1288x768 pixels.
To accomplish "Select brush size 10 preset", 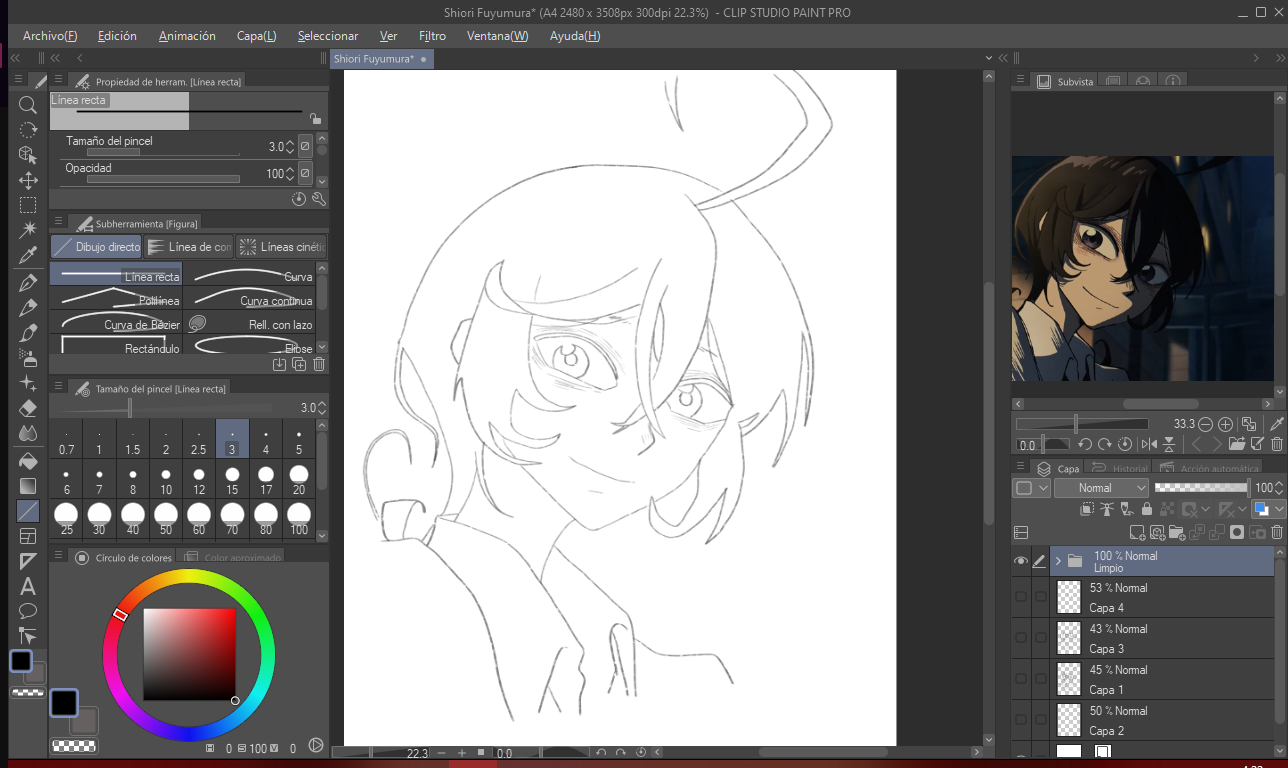I will (166, 480).
